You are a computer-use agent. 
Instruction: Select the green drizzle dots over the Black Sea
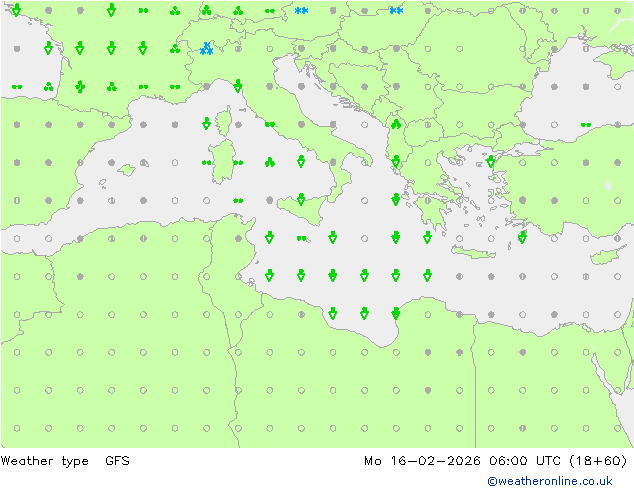pos(585,125)
